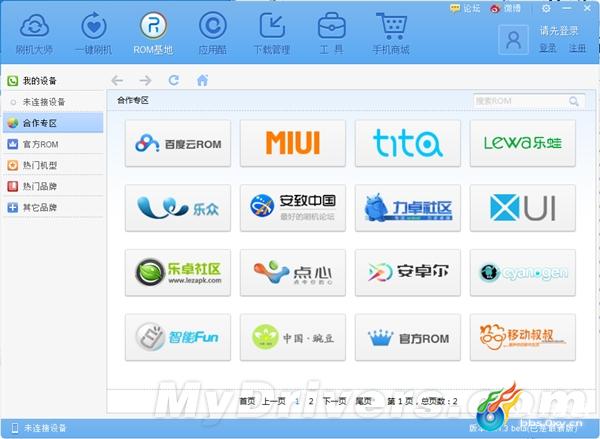Open the 工具 toolbox icon

332,26
